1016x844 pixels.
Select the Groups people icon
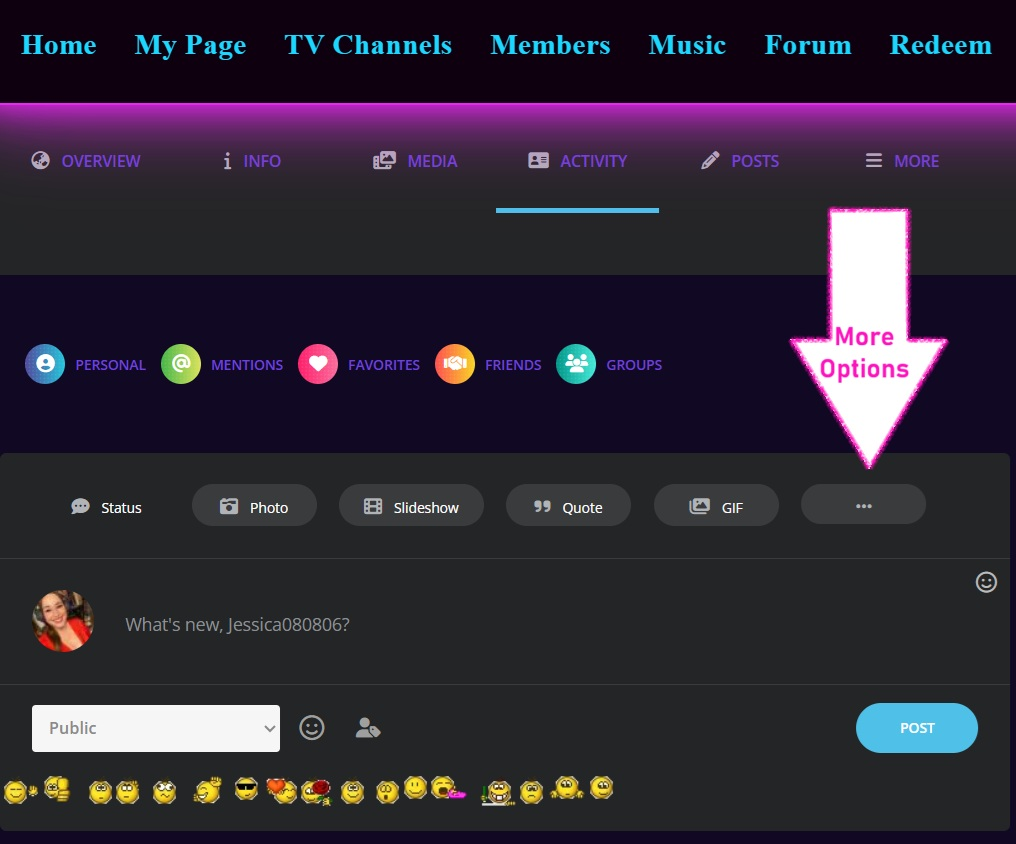tap(576, 365)
